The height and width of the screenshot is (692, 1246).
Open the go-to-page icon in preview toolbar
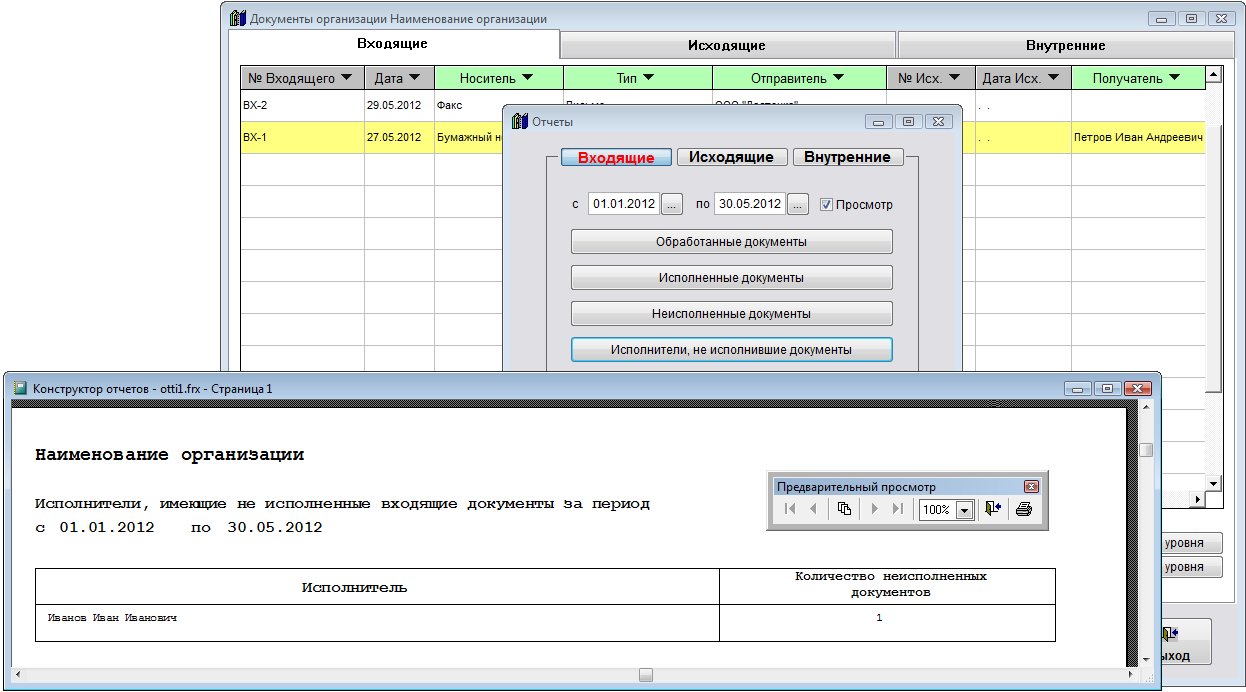coord(844,509)
